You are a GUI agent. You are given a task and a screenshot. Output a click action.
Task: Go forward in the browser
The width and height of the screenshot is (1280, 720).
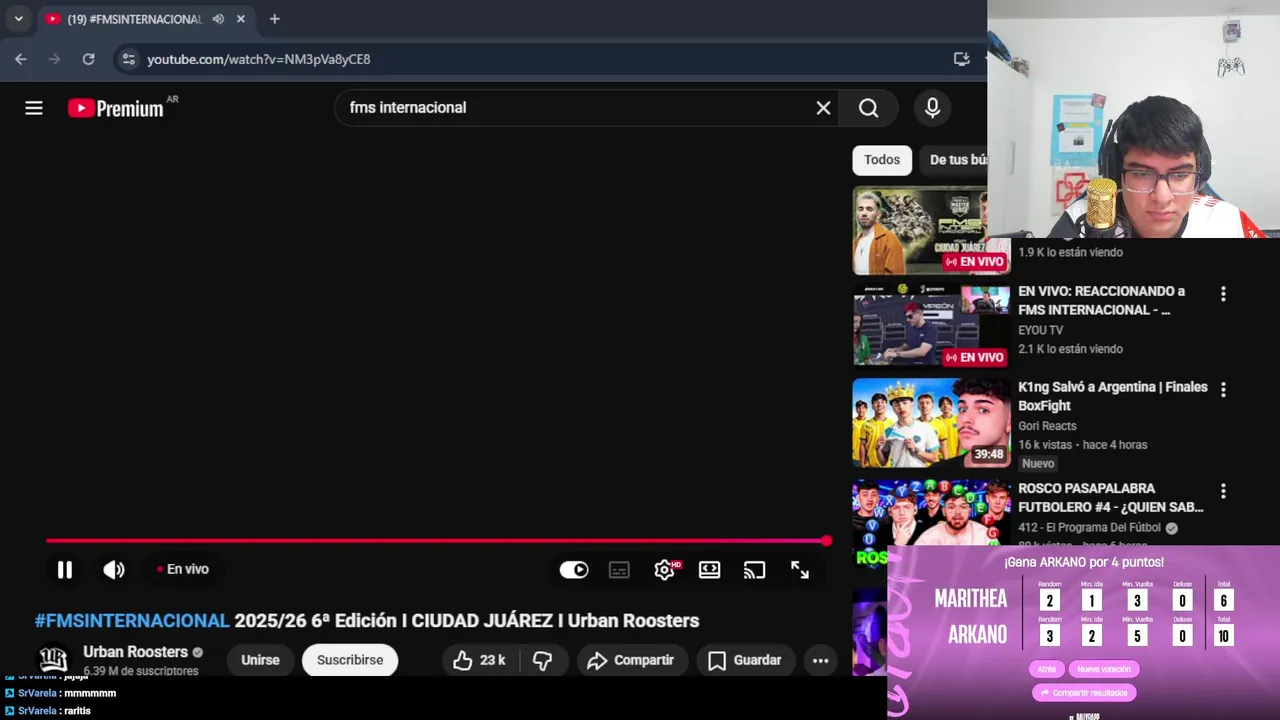[x=54, y=59]
